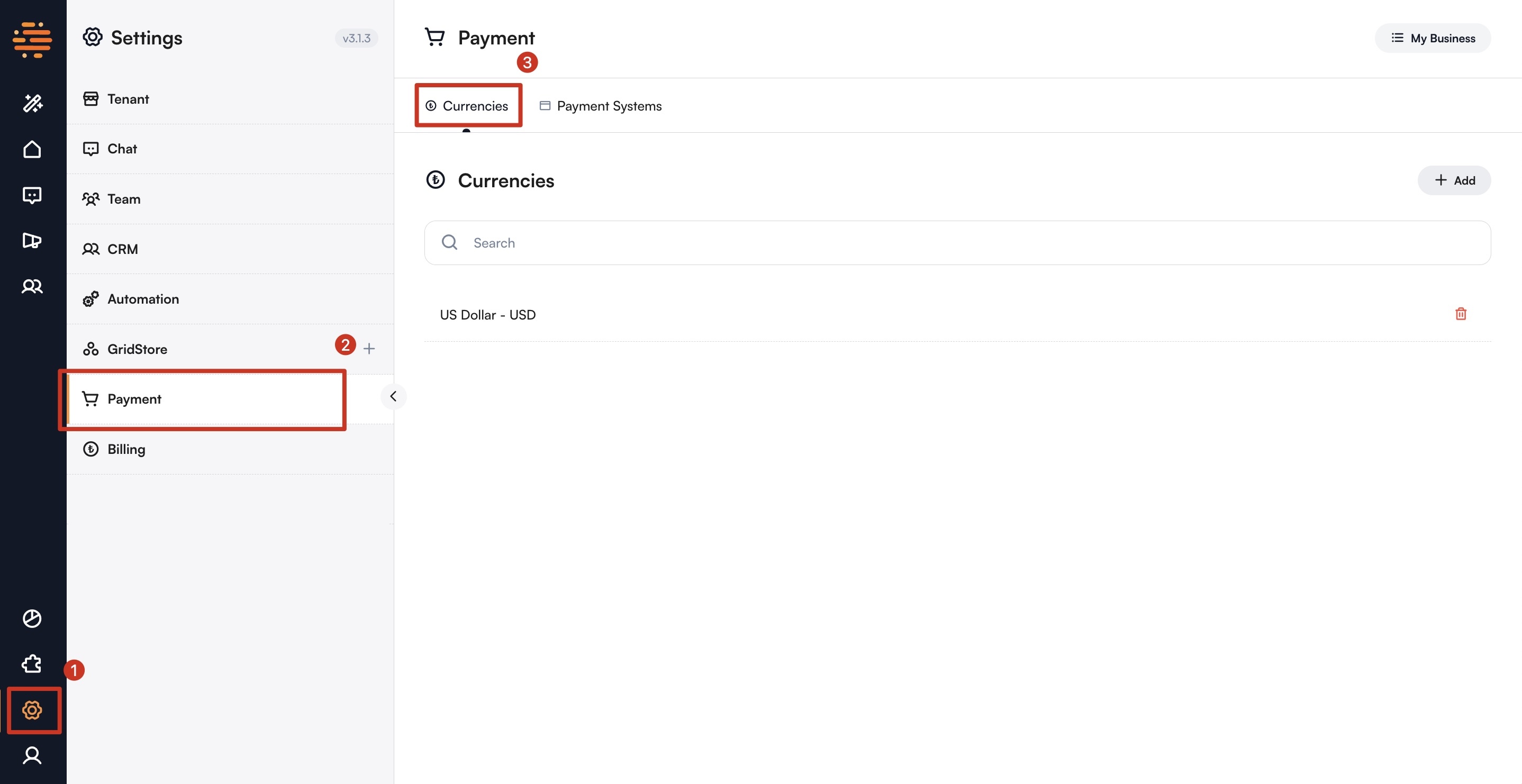Screen dimensions: 1522x784
Task: Delete the US Dollar currency with trash icon
Action: coord(1461,314)
